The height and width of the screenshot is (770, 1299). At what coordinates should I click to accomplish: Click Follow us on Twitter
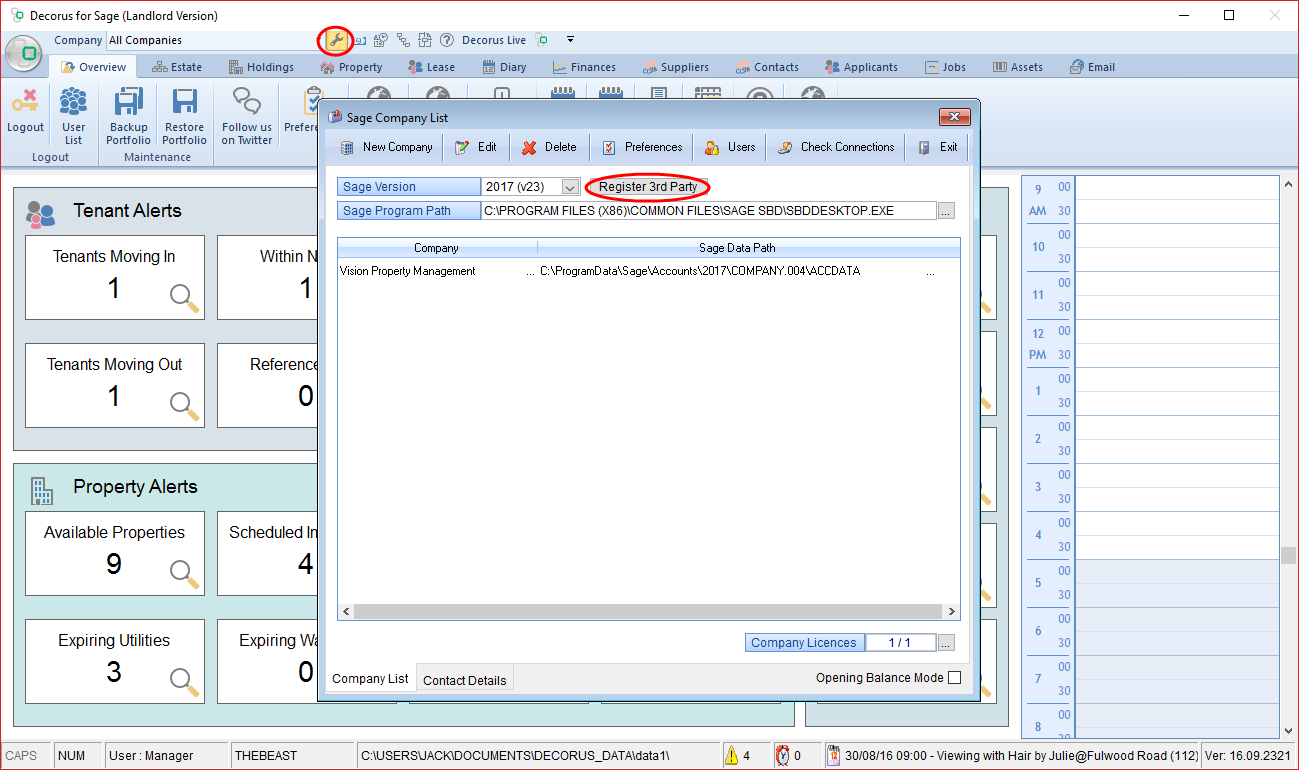coord(247,116)
